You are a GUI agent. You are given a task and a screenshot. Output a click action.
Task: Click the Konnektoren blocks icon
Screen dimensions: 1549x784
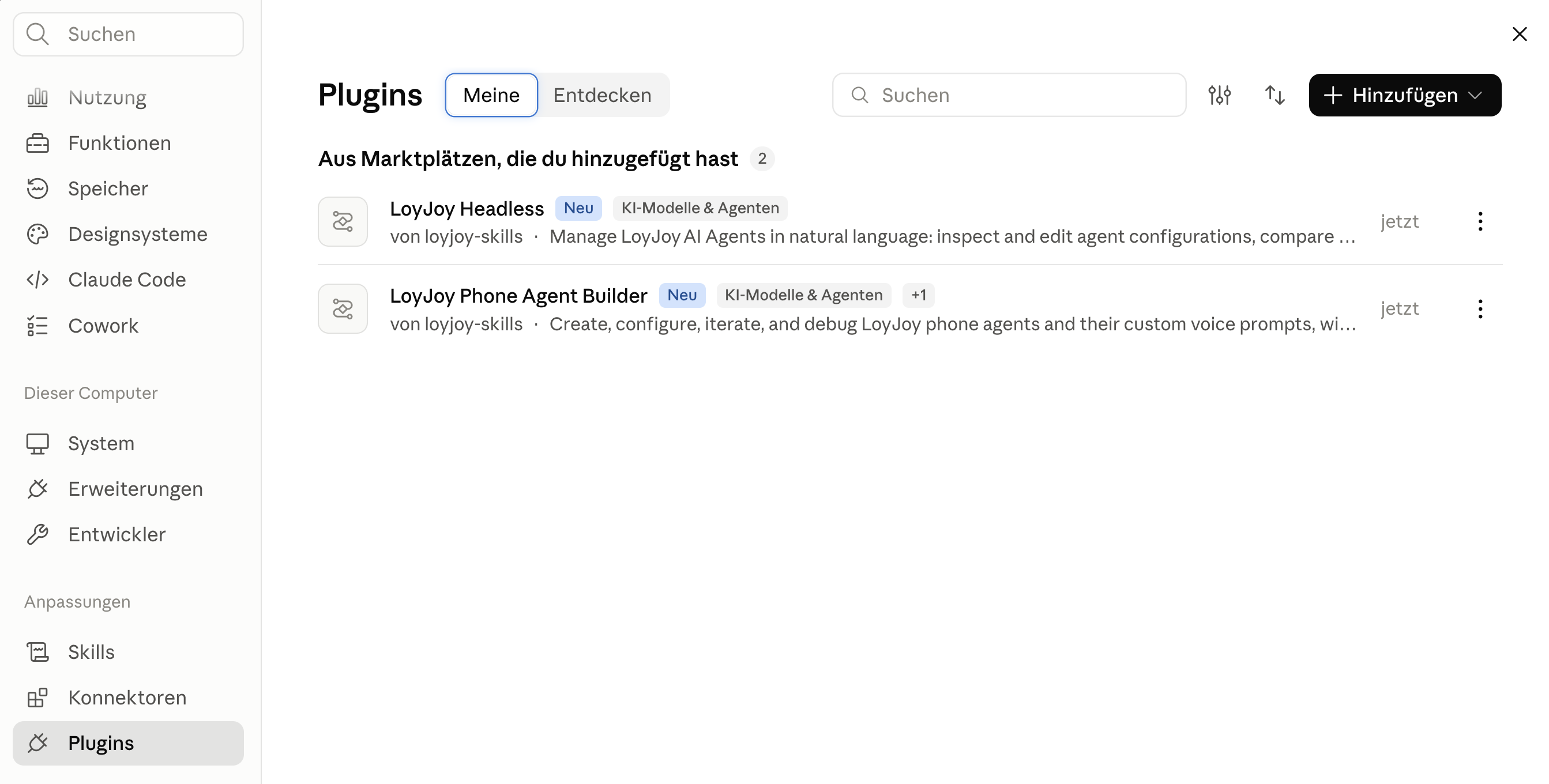[37, 698]
